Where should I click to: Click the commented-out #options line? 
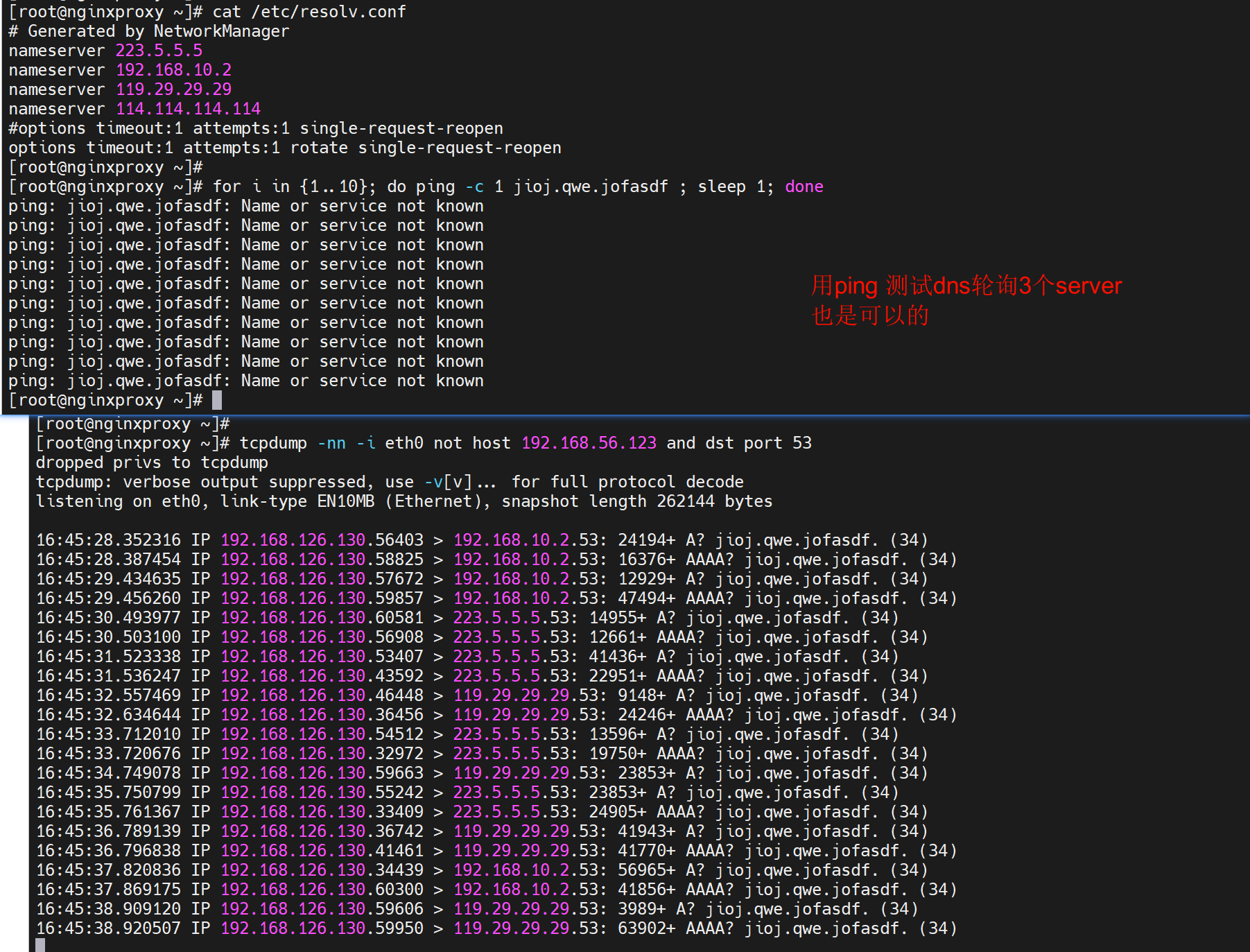[x=255, y=128]
